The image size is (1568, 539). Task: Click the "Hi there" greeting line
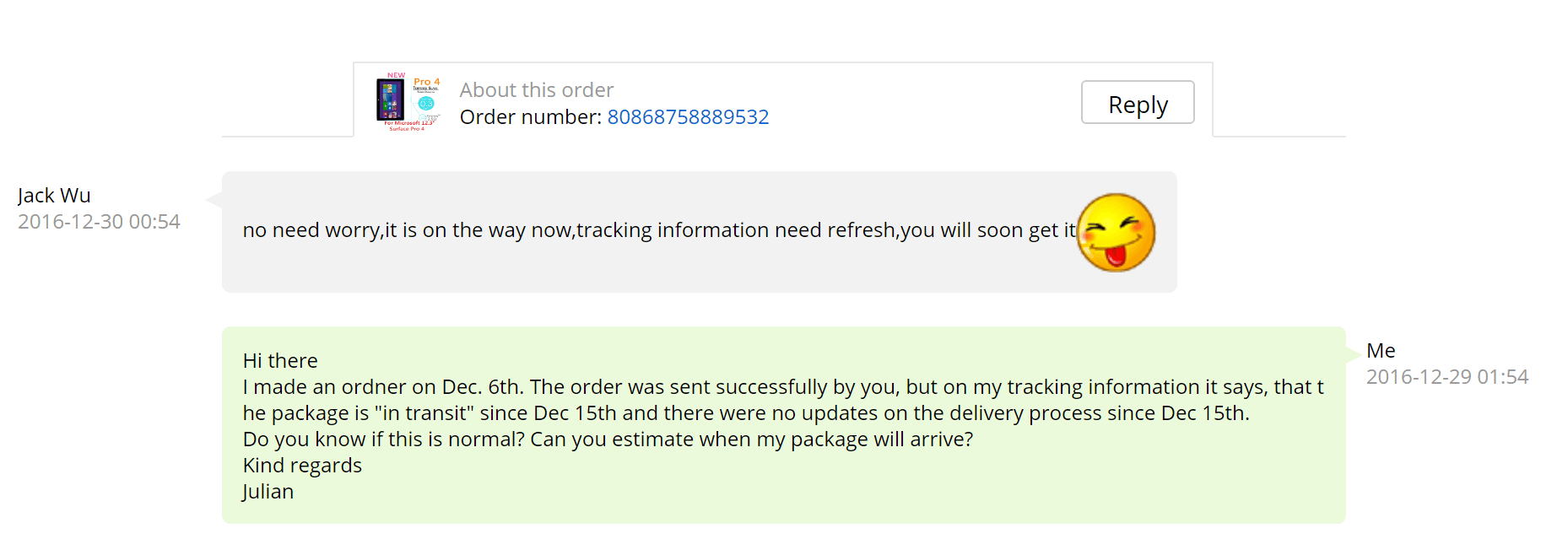pos(280,361)
